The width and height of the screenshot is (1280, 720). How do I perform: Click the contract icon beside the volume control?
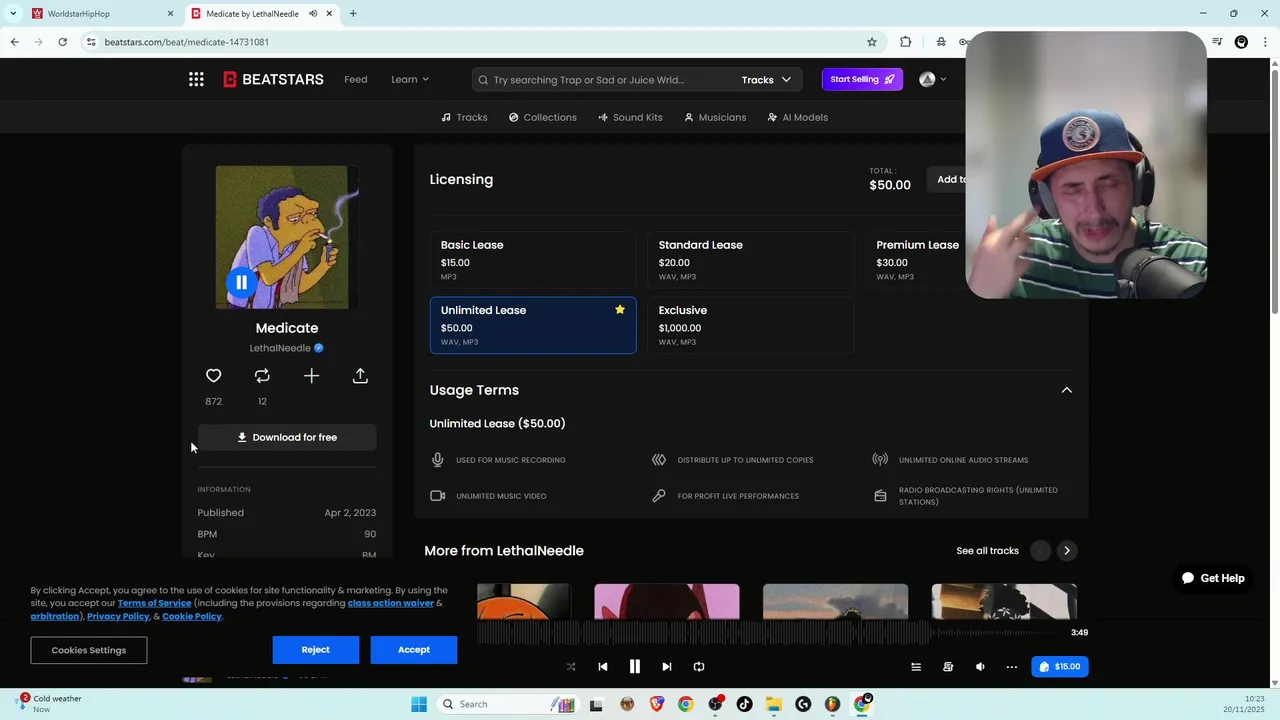click(948, 667)
